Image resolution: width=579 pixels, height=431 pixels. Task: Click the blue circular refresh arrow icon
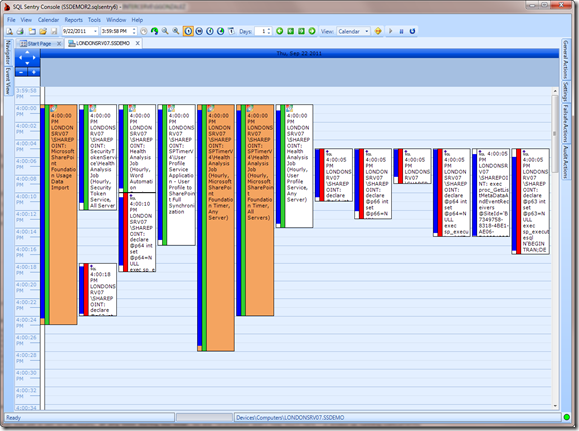(412, 31)
